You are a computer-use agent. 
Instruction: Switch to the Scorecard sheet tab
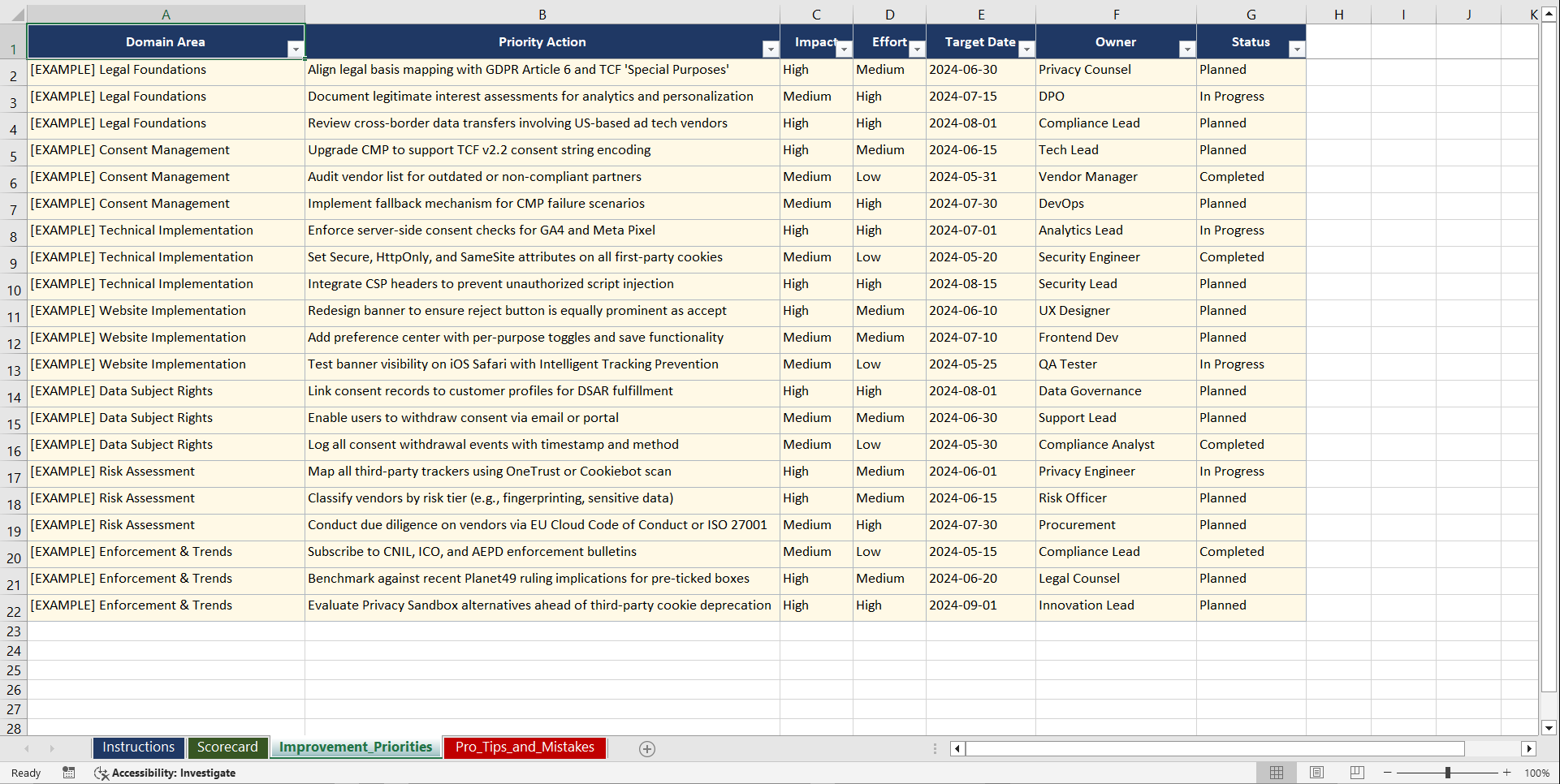228,747
